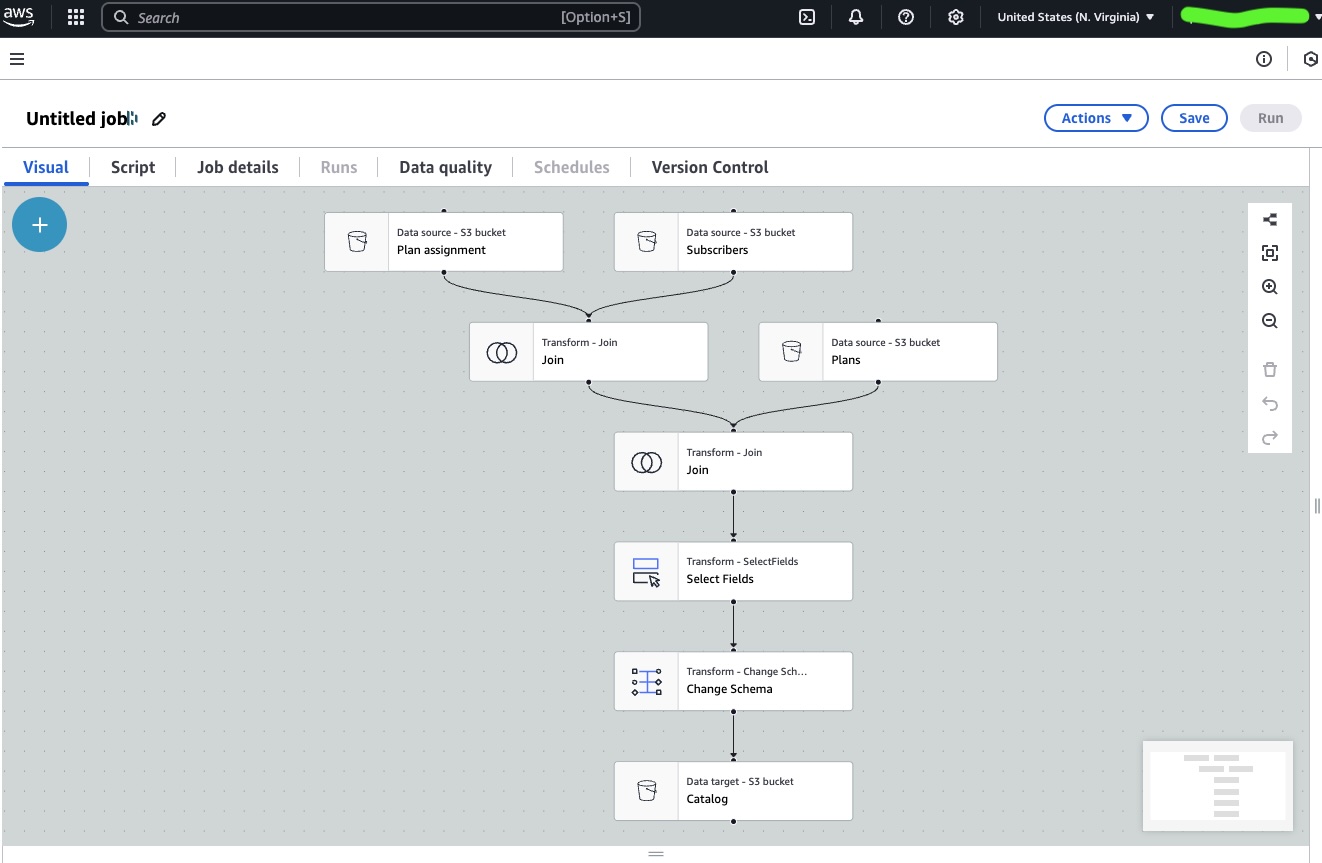
Task: Open the hamburger menu below the navbar
Action: point(17,59)
